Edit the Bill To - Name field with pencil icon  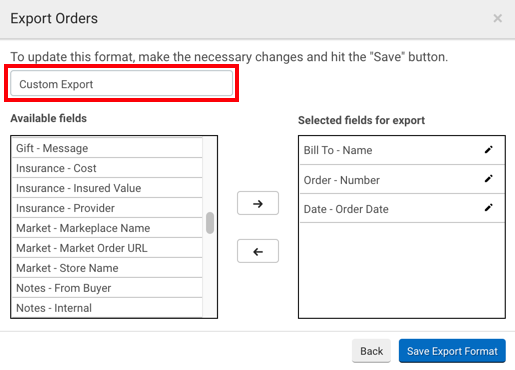coord(488,150)
